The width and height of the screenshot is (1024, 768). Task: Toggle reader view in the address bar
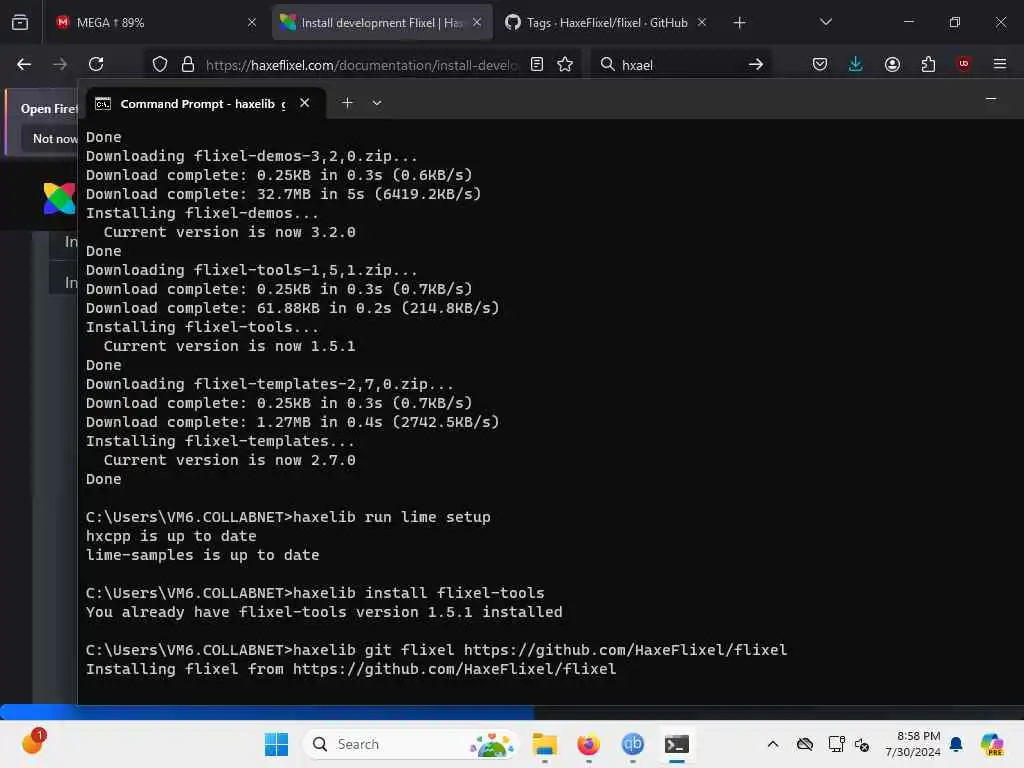click(537, 64)
